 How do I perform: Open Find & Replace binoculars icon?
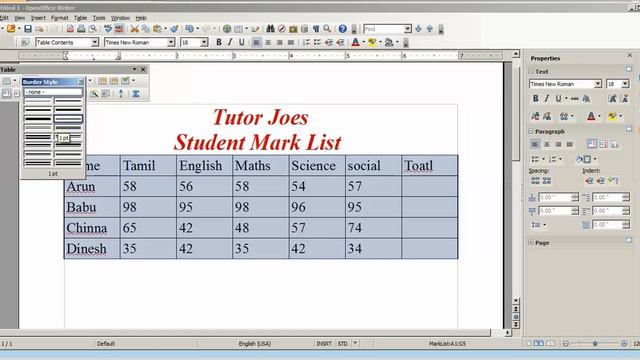click(x=270, y=29)
